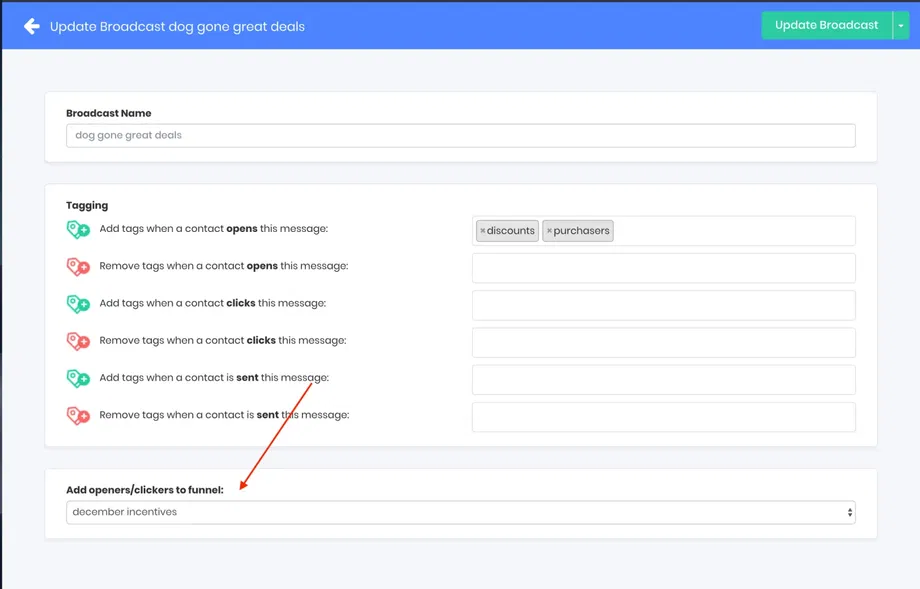The height and width of the screenshot is (589, 920).
Task: Click the green add-tags icon beside "sent" row
Action: 78,378
